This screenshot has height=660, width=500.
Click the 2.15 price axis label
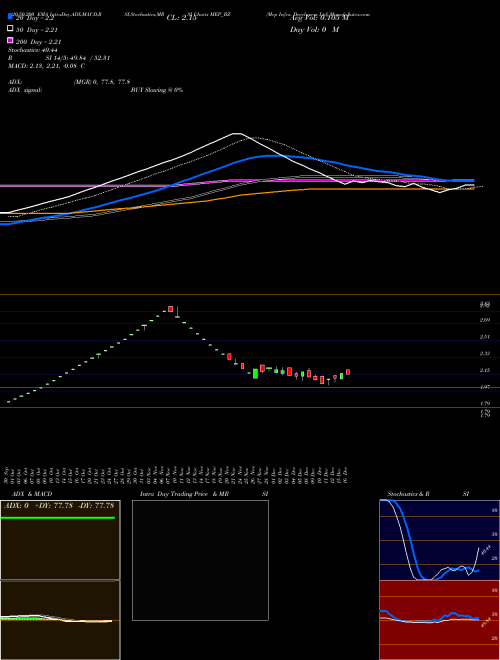pos(485,370)
